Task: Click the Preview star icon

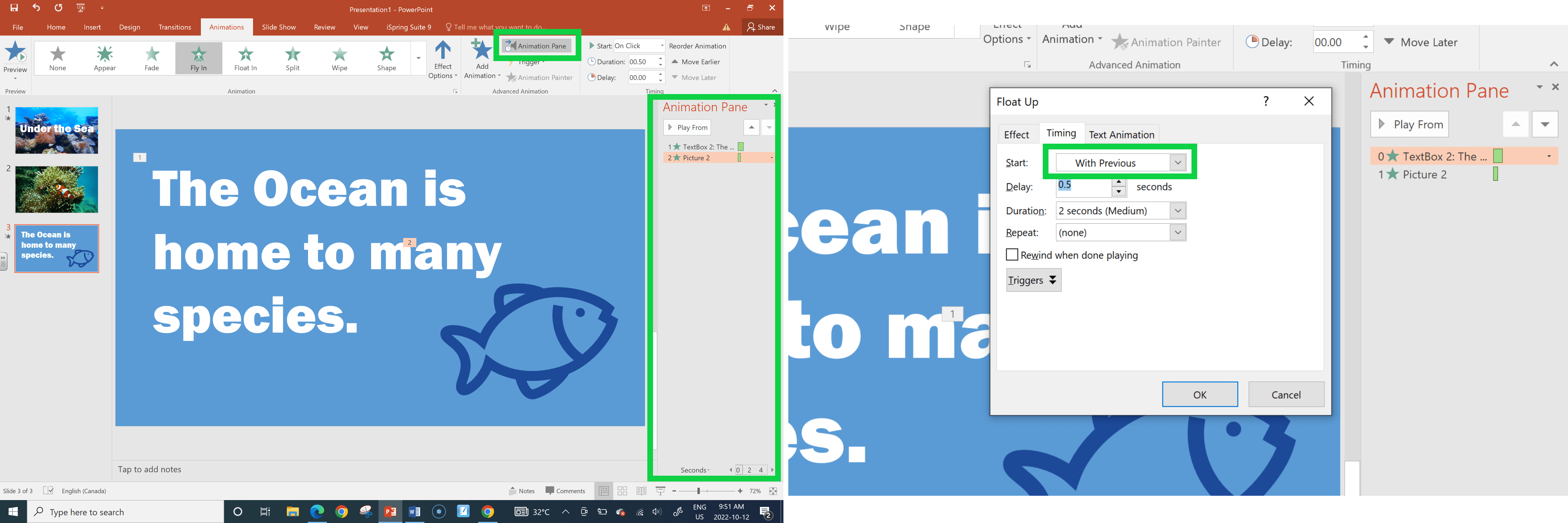Action: click(x=15, y=52)
